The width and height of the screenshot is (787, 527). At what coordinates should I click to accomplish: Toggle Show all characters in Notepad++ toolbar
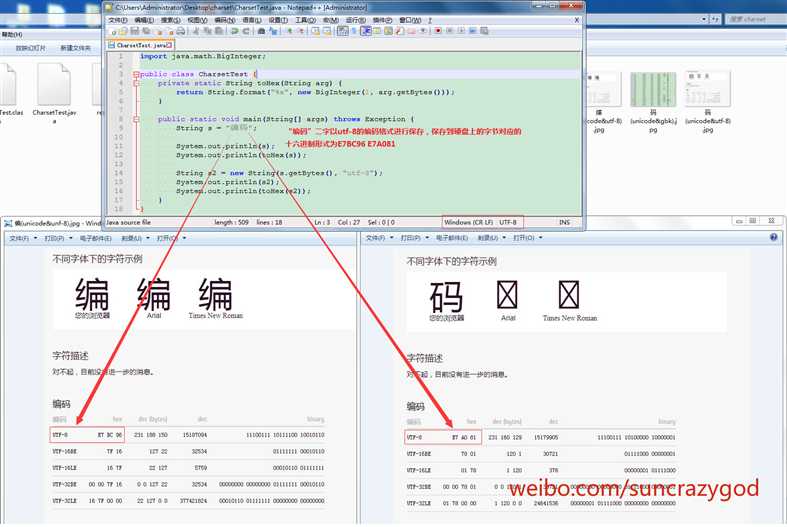click(x=354, y=31)
